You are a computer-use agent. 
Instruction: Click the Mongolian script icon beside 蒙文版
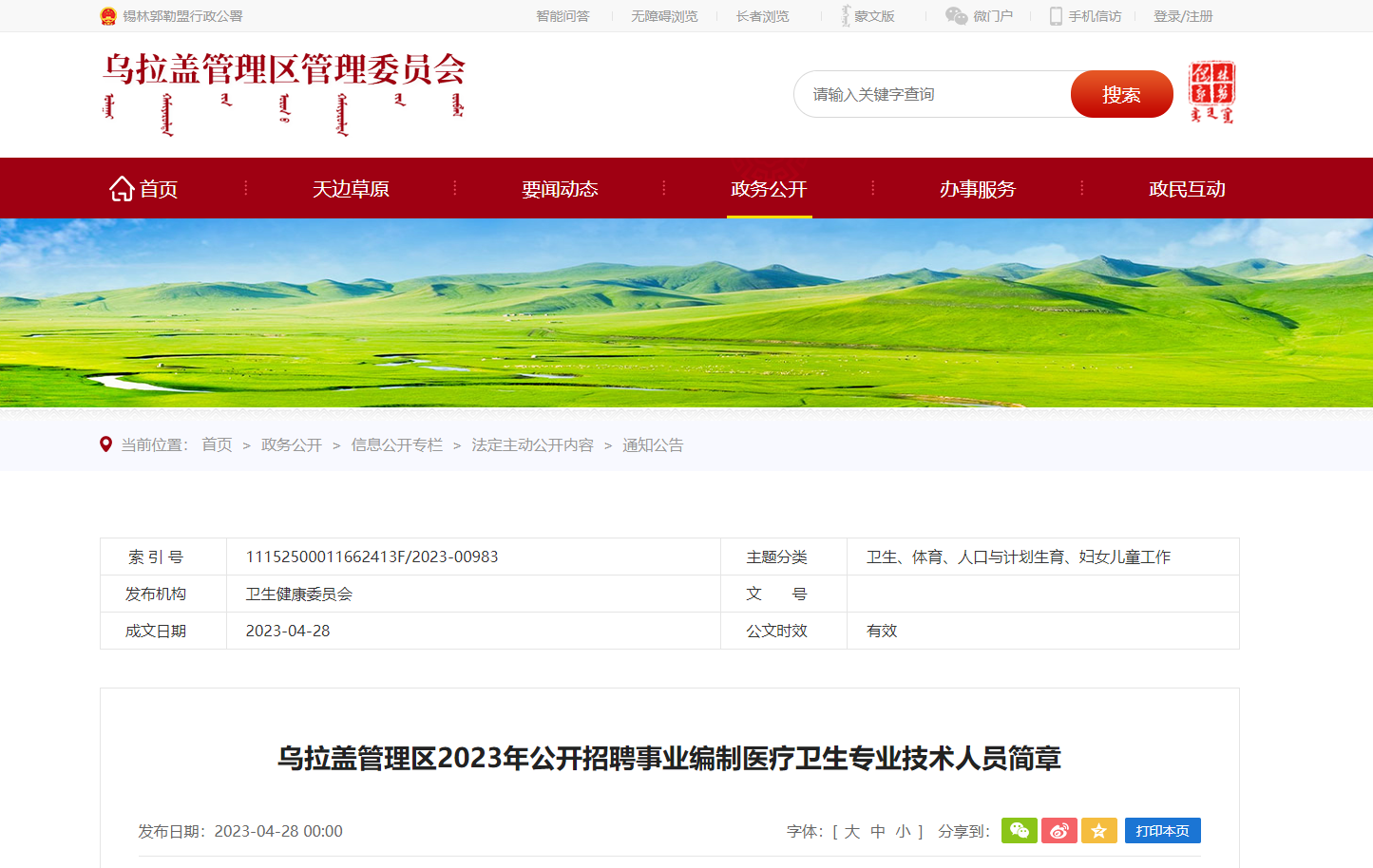click(x=845, y=16)
